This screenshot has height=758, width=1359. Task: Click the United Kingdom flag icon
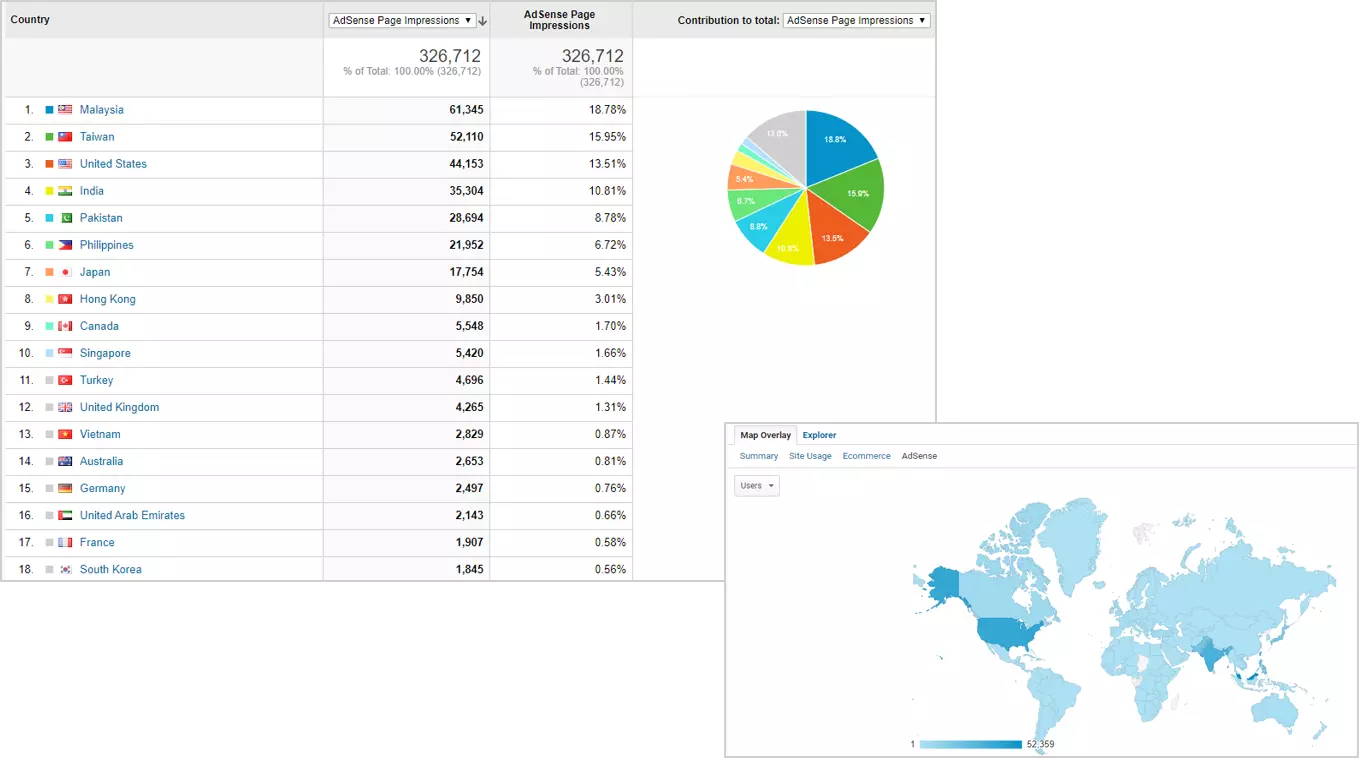click(65, 407)
